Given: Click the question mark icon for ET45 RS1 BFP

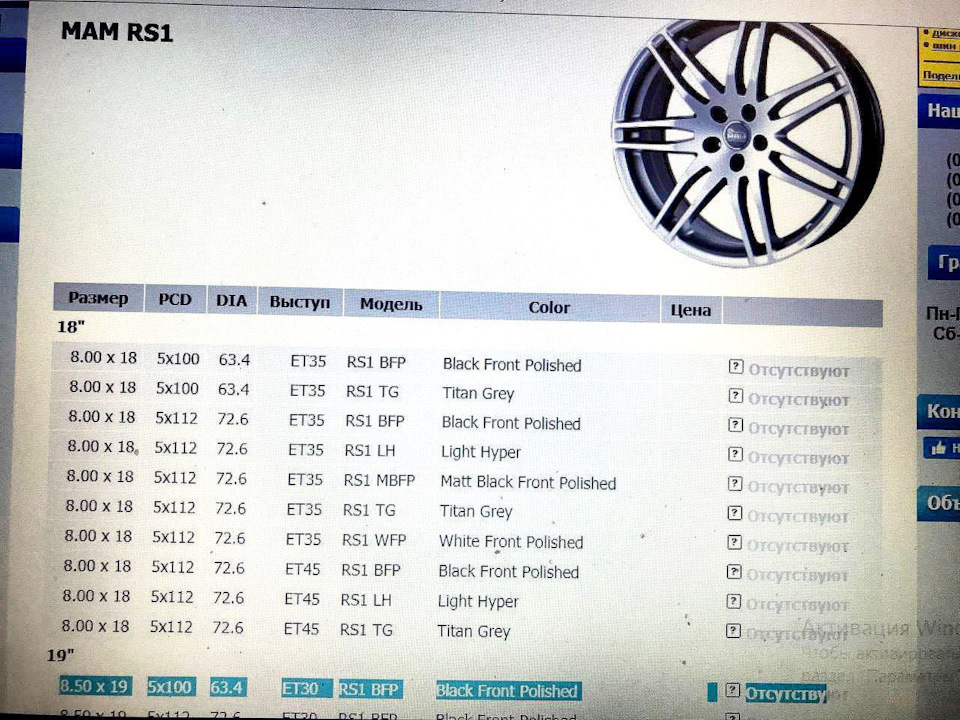Looking at the screenshot, I should [733, 572].
